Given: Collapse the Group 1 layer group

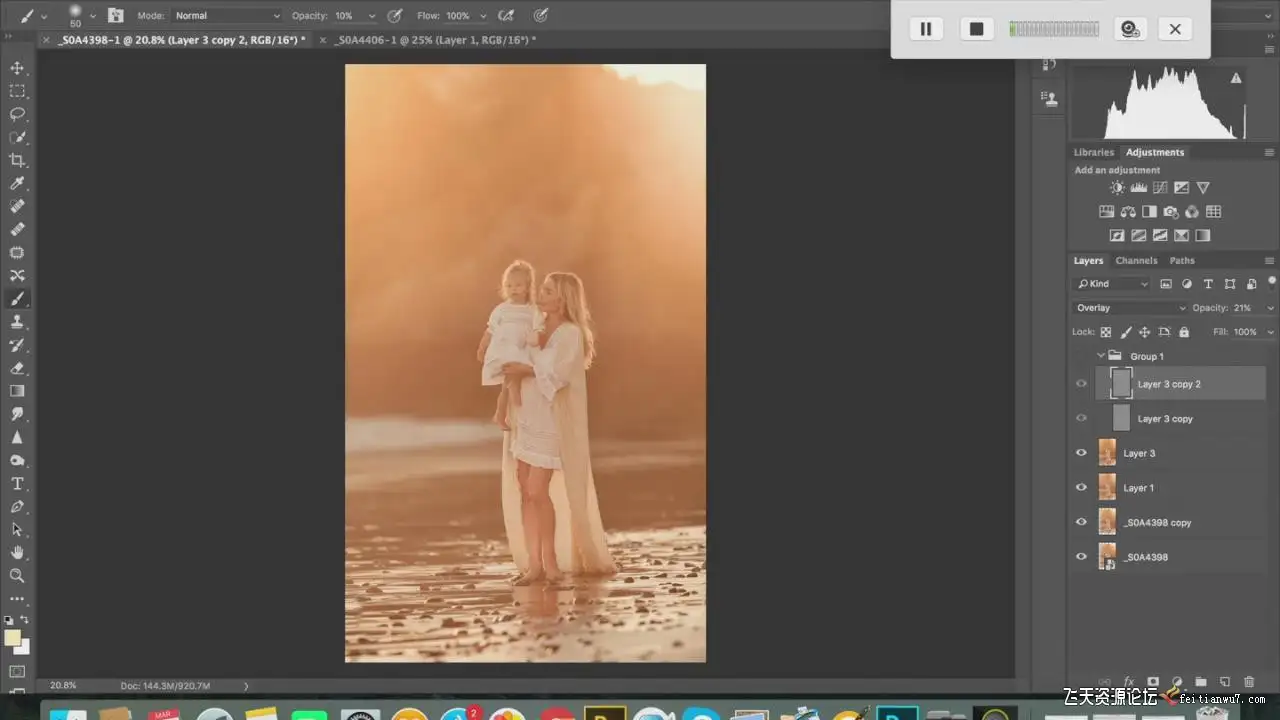Looking at the screenshot, I should (x=1101, y=356).
